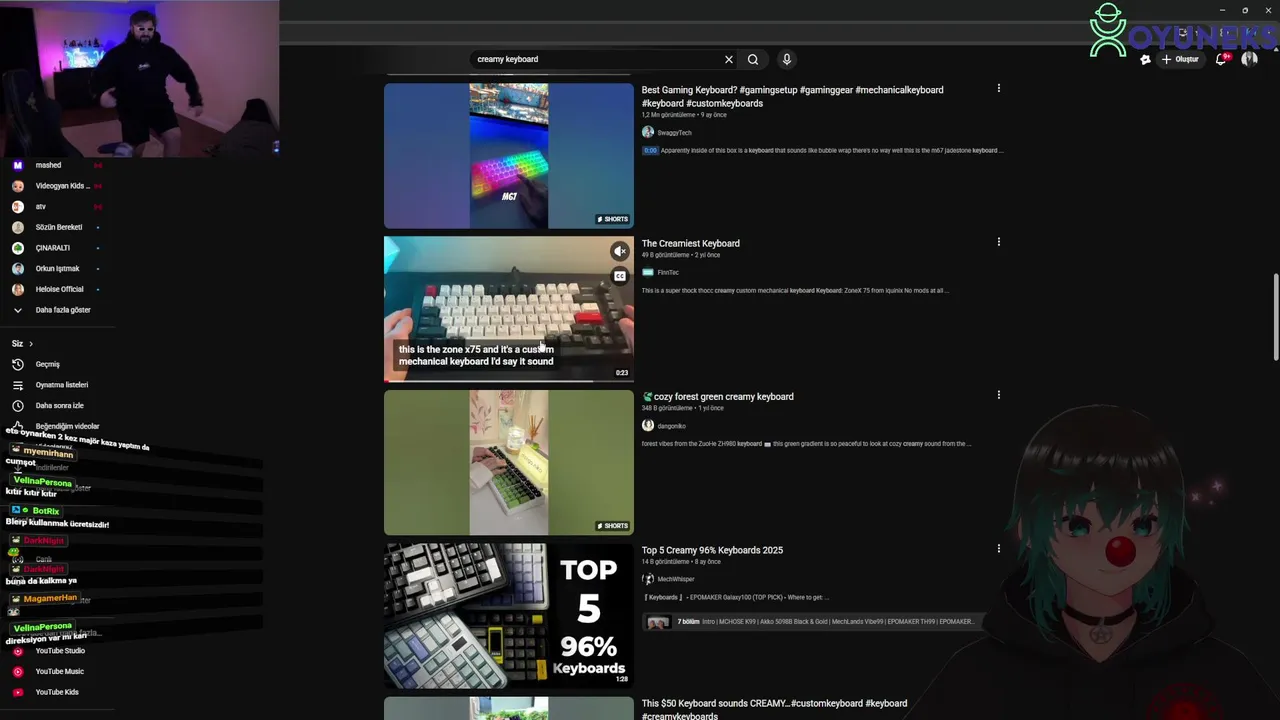Open Top 5 Creamy 96% Keyboards 2025 title
Viewport: 1280px width, 720px height.
[712, 550]
